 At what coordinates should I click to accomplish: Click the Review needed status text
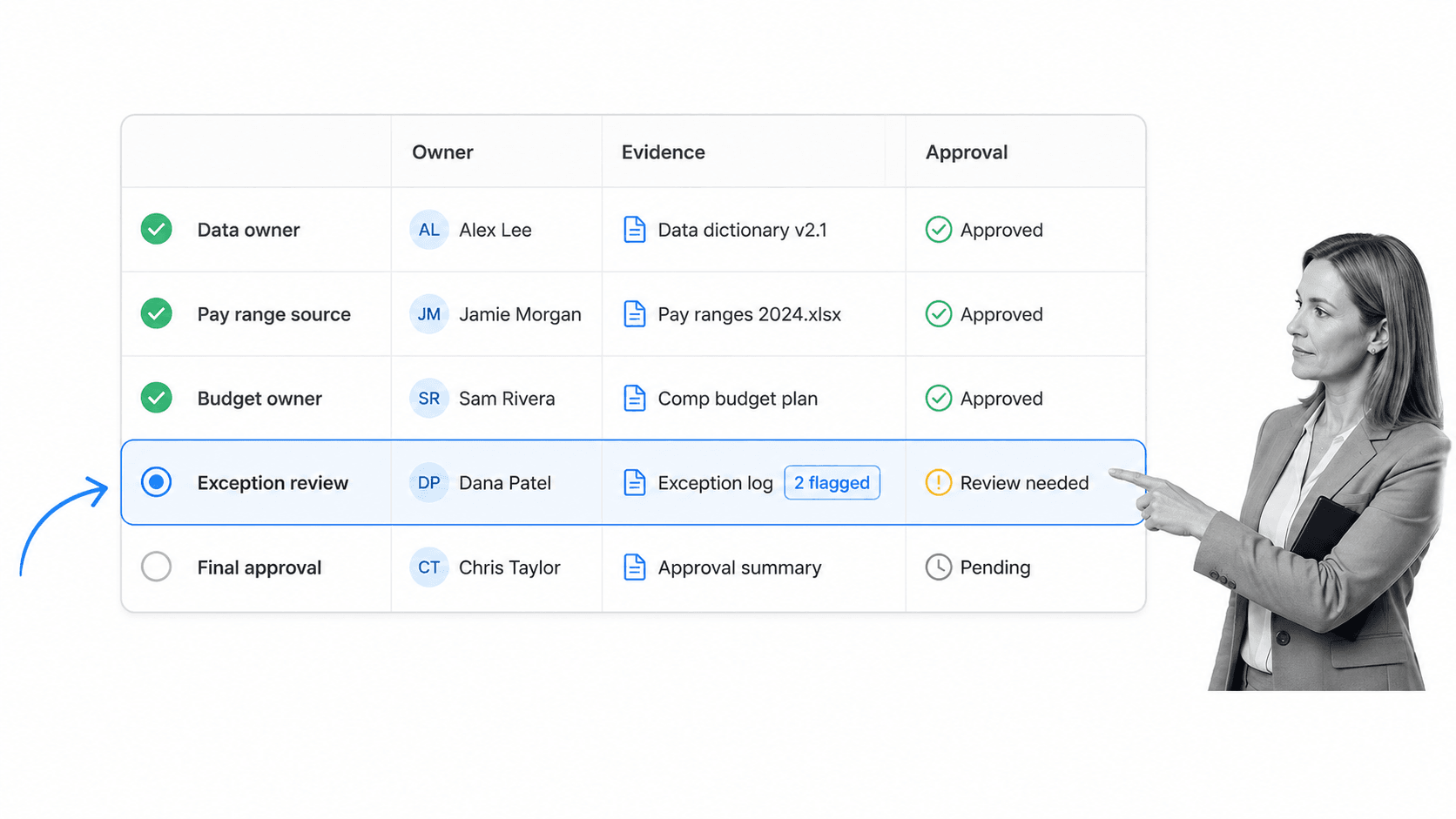[x=1024, y=483]
